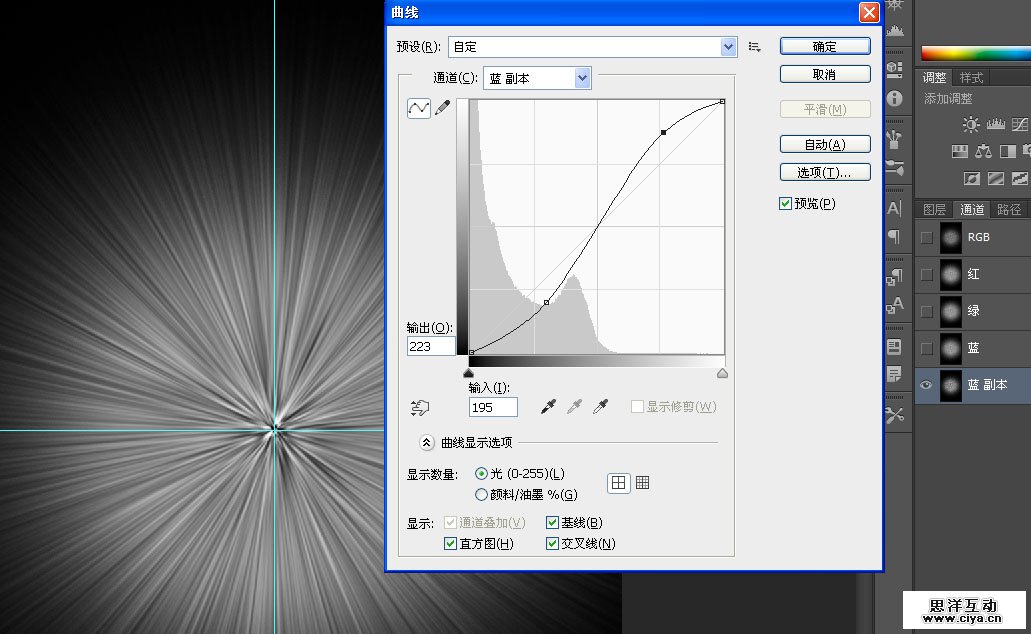
Task: Click the 确定 OK button
Action: pyautogui.click(x=824, y=46)
